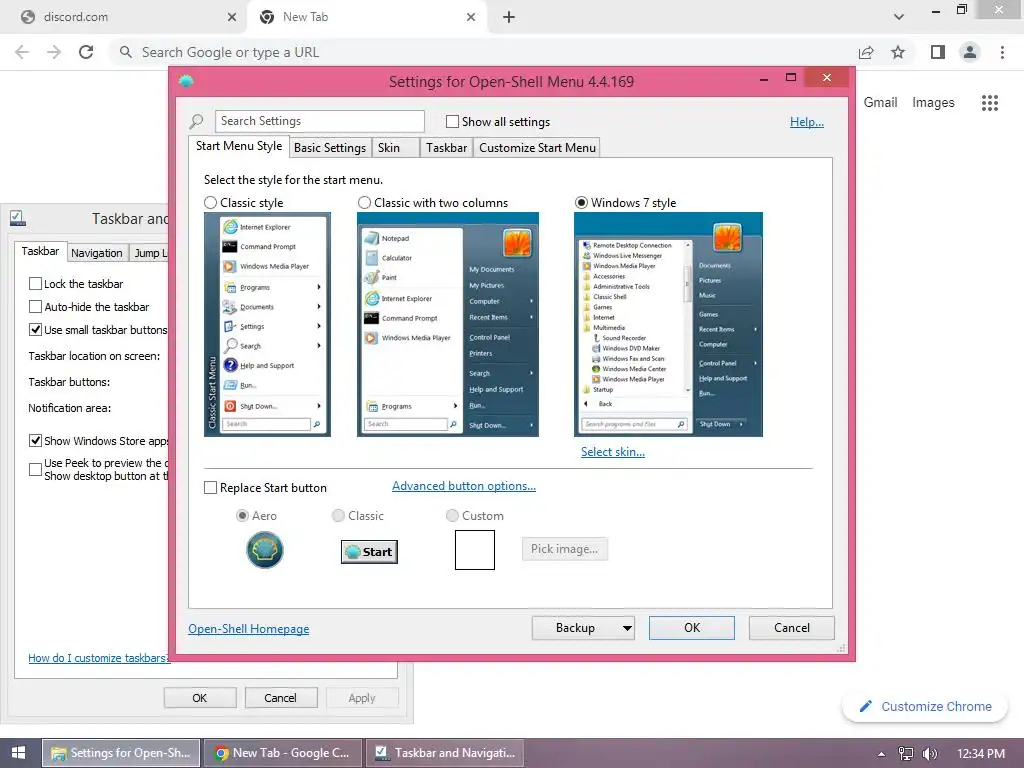Click the Windows Start button on taskbar
Screen dimensions: 1024x768
18,753
